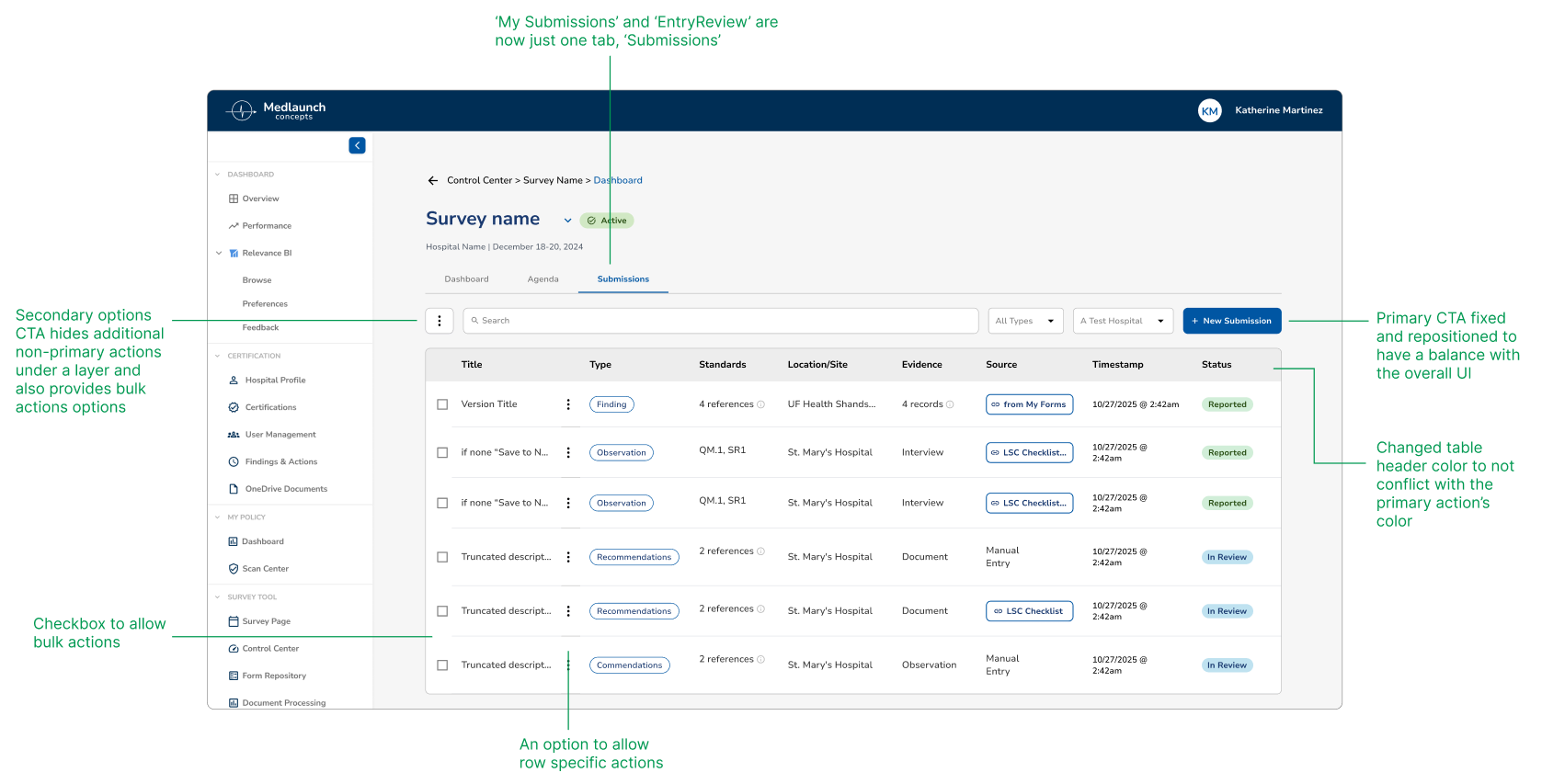Go back using the breadcrumb arrow
Image resolution: width=1542 pixels, height=784 pixels.
click(433, 180)
